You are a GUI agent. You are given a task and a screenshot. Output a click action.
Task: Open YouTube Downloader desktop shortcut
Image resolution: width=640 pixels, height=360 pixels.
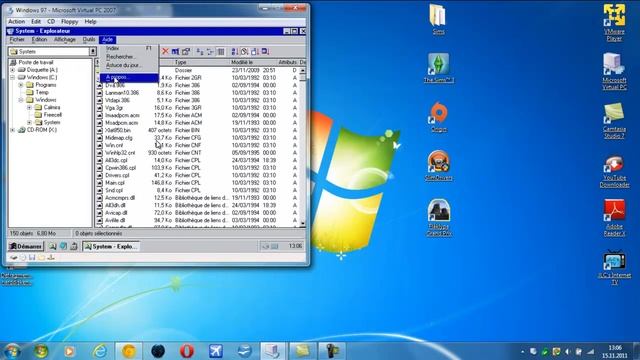614,171
